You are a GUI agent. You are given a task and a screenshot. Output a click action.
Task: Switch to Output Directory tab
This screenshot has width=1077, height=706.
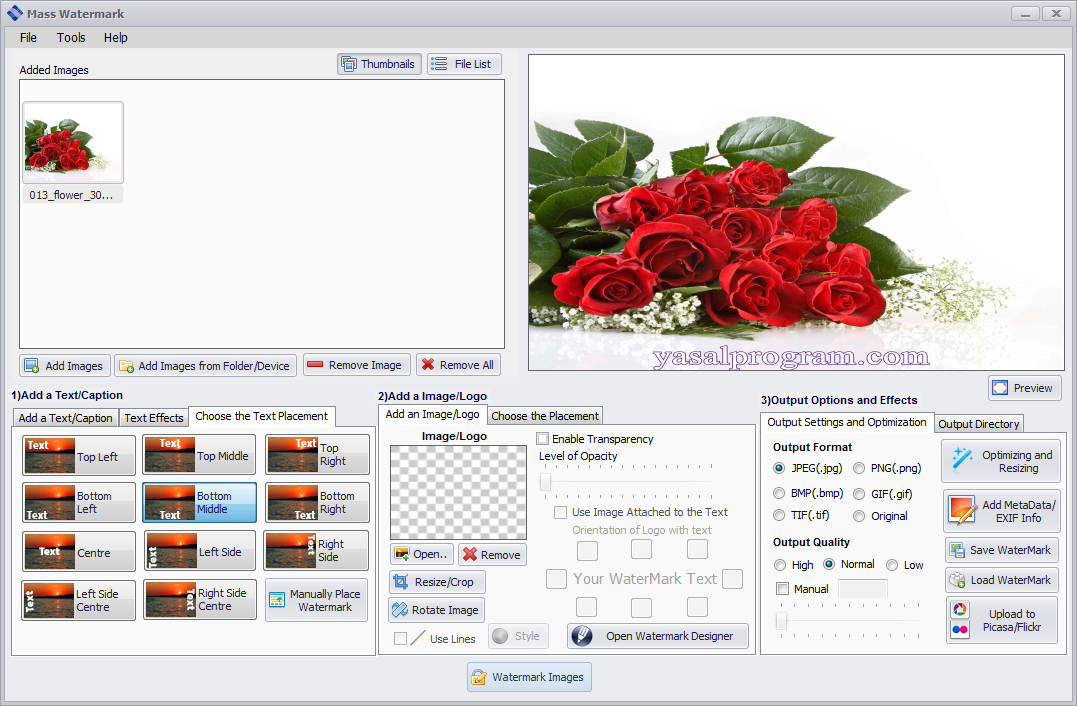point(979,424)
